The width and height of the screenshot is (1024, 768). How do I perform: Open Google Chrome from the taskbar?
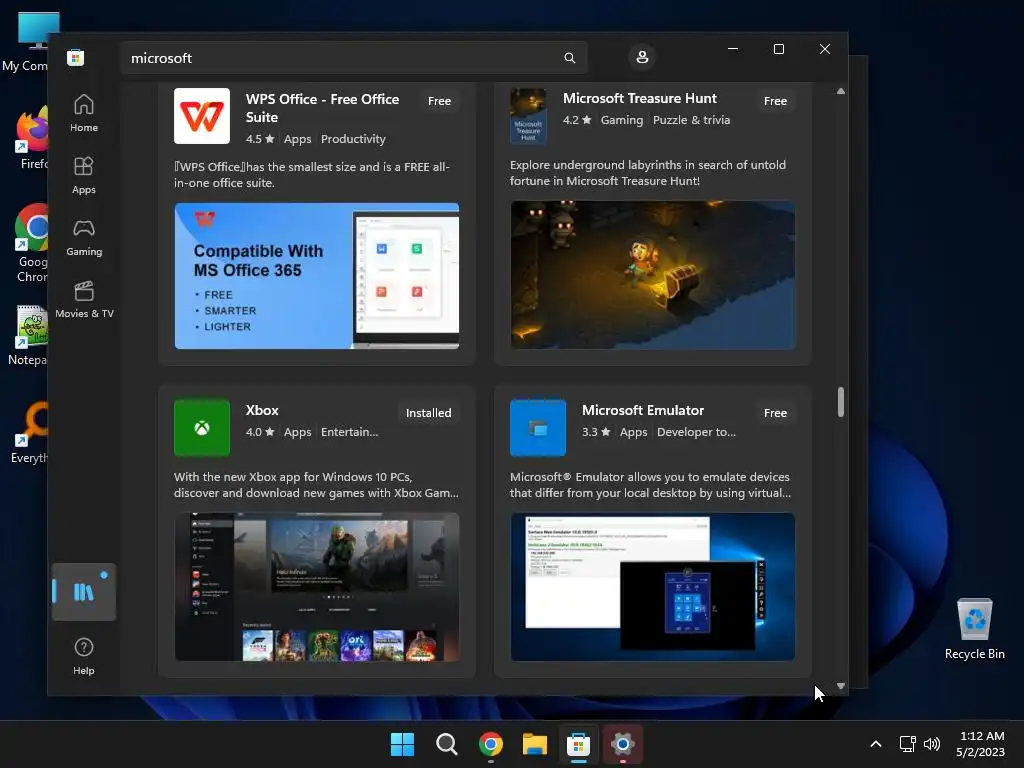click(490, 744)
